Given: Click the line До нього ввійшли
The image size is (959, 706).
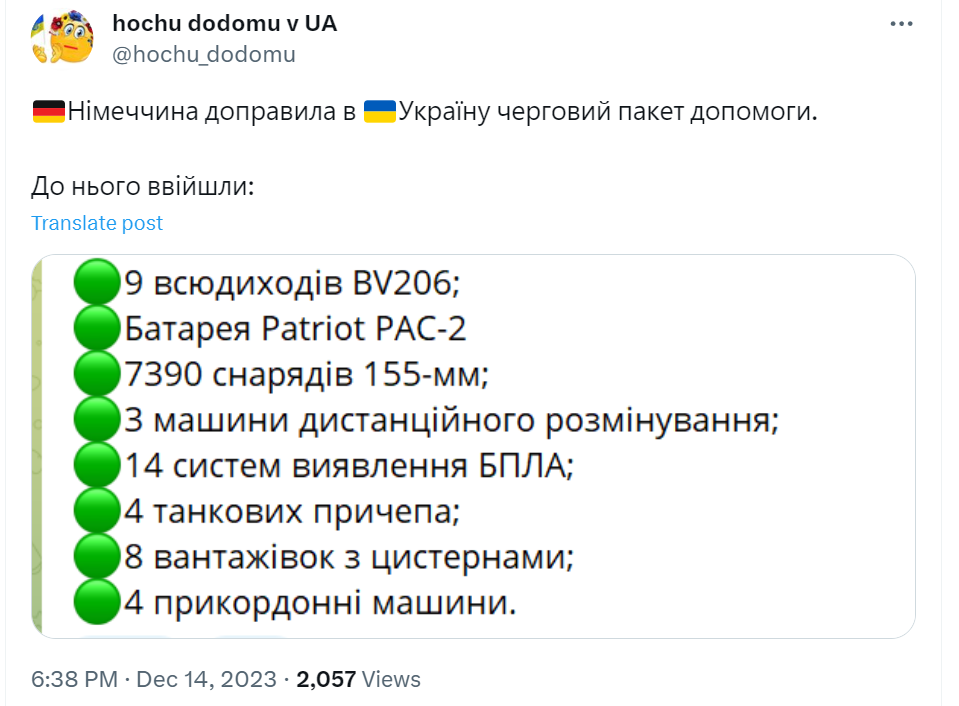Looking at the screenshot, I should [143, 186].
